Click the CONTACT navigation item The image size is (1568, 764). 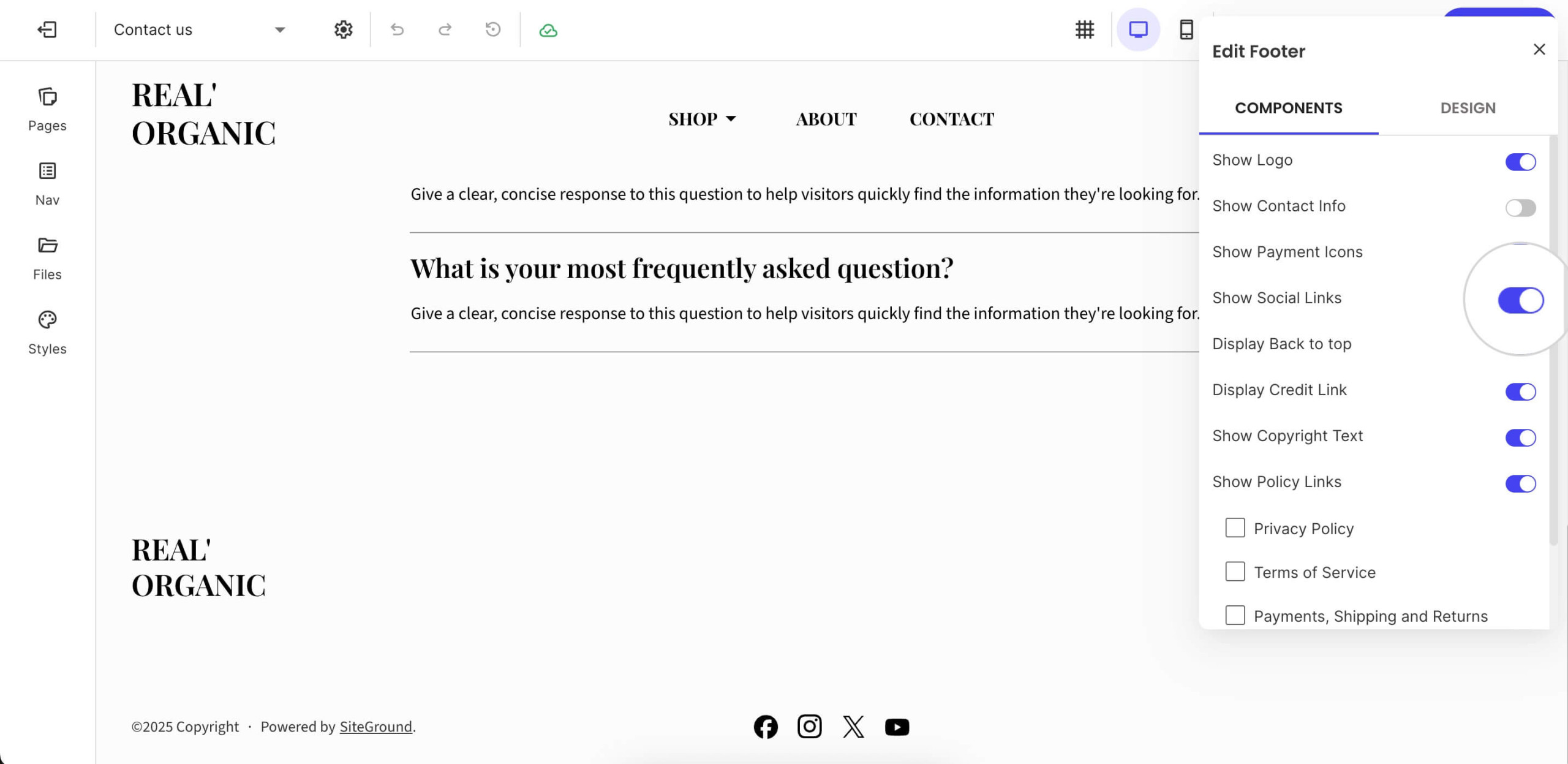[x=952, y=119]
